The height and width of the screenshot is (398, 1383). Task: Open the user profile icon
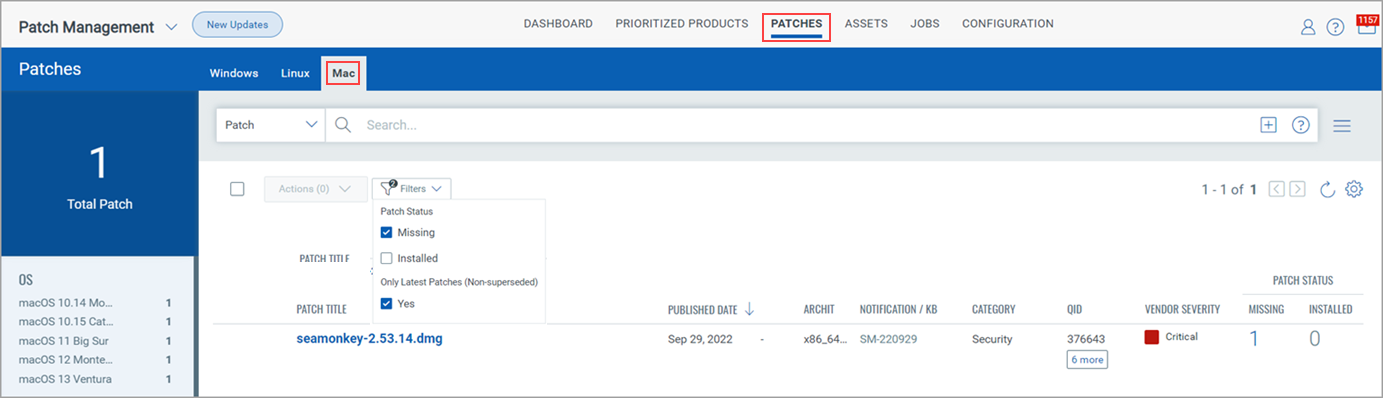(x=1308, y=27)
